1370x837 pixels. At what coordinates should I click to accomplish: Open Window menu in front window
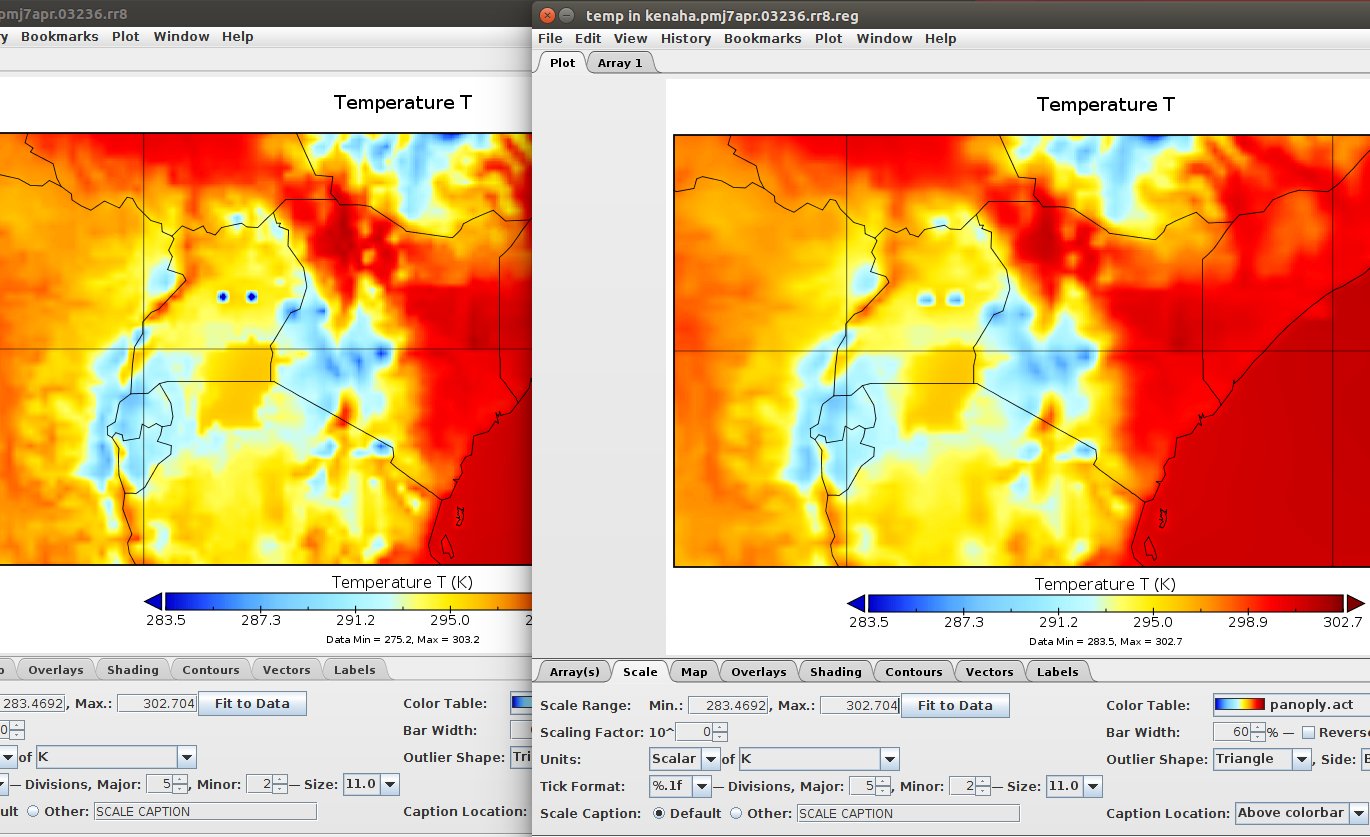pos(884,38)
